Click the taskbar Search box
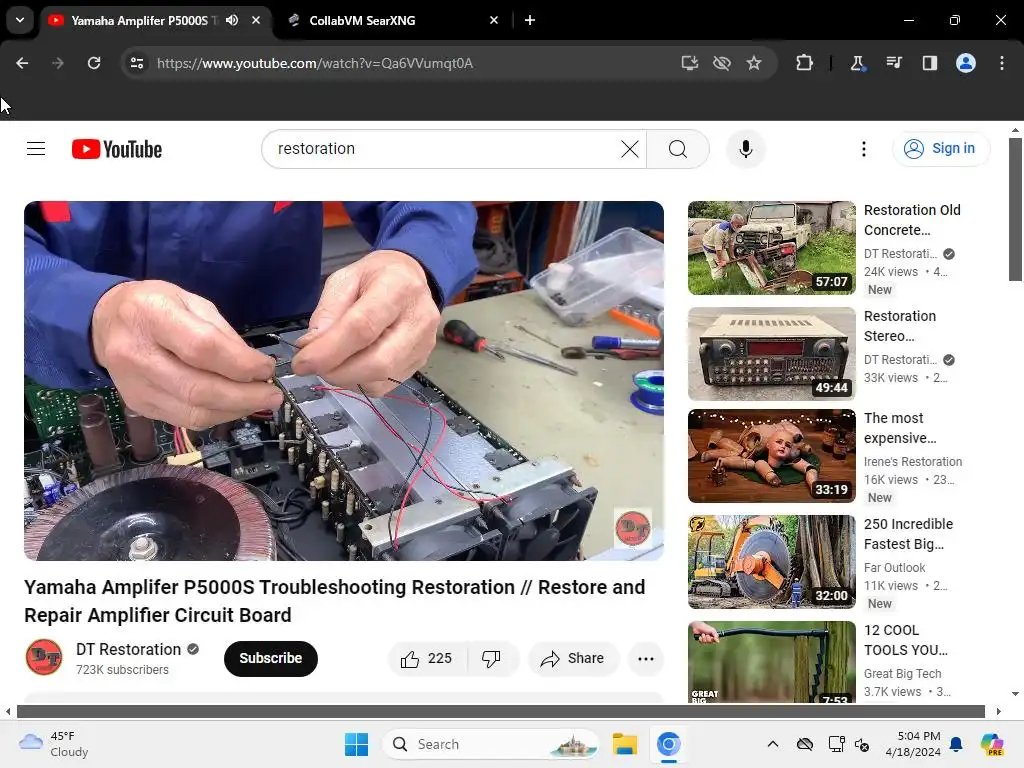Screen dimensions: 1024x768 (x=490, y=744)
